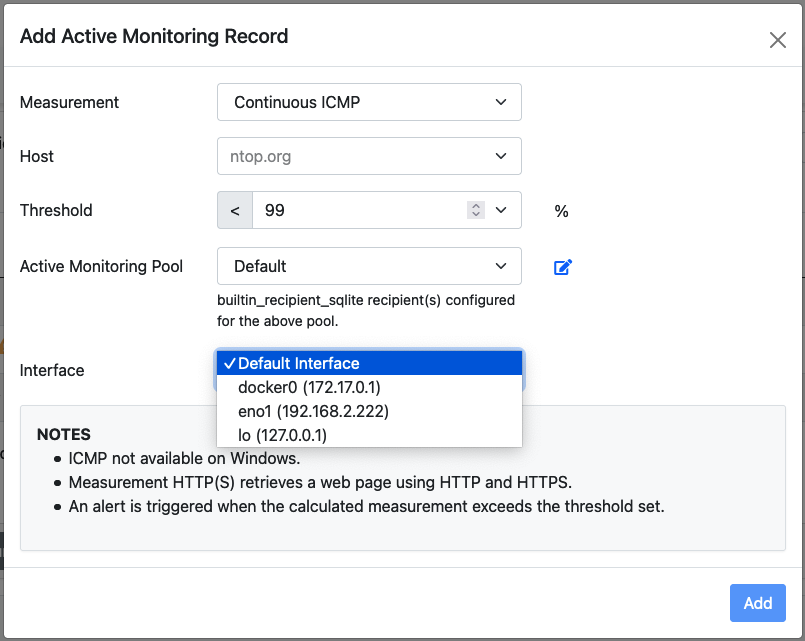The width and height of the screenshot is (805, 641).
Task: Click the Interface label
Action: click(x=52, y=370)
